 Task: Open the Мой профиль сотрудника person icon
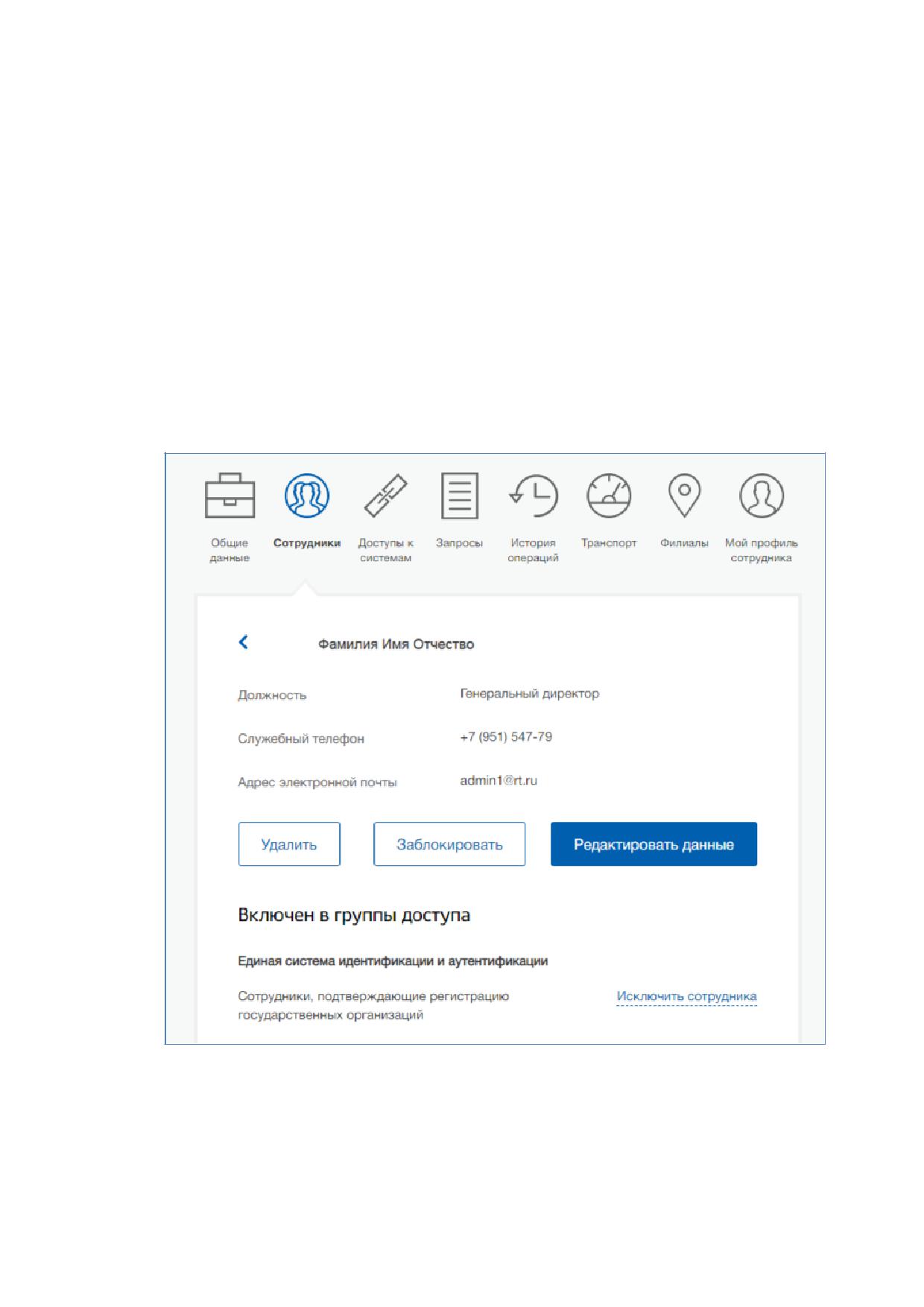click(x=762, y=496)
